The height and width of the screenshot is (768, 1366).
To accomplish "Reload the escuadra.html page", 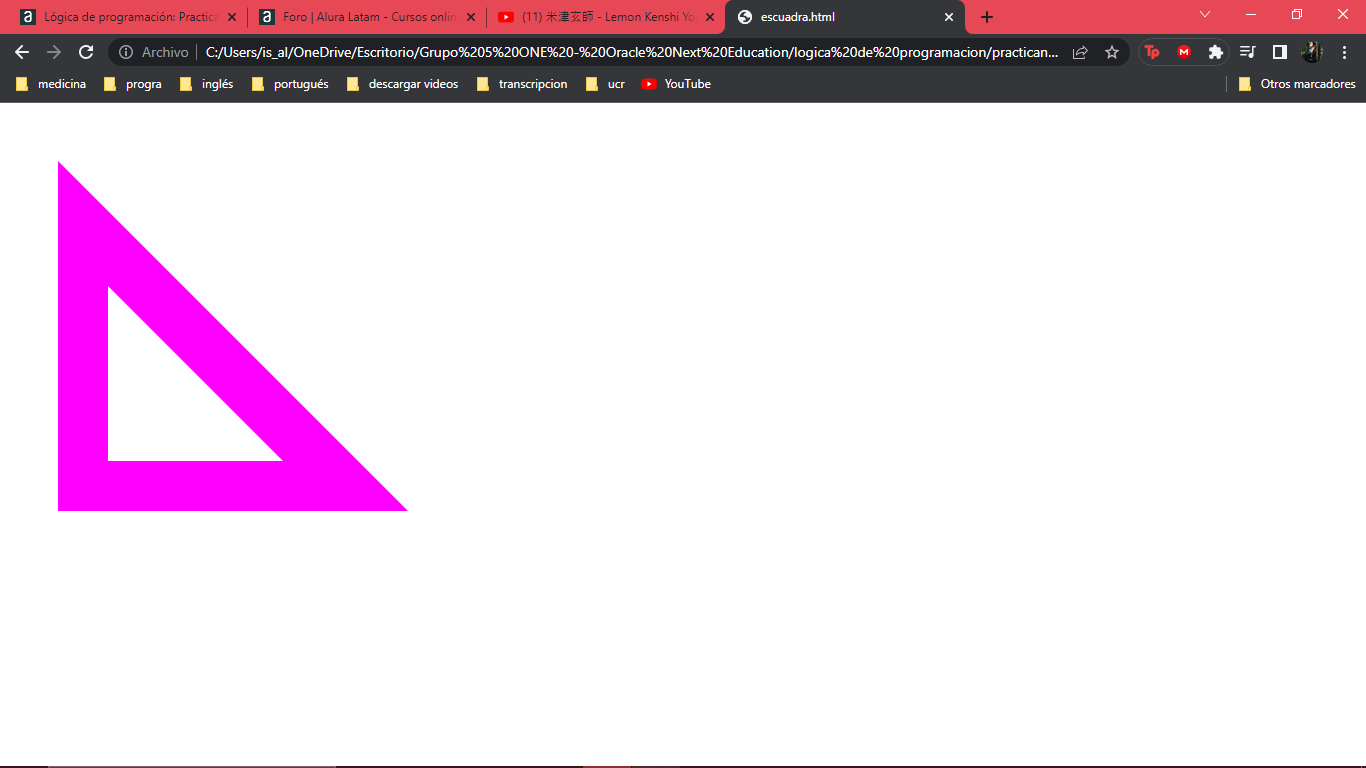I will [86, 52].
